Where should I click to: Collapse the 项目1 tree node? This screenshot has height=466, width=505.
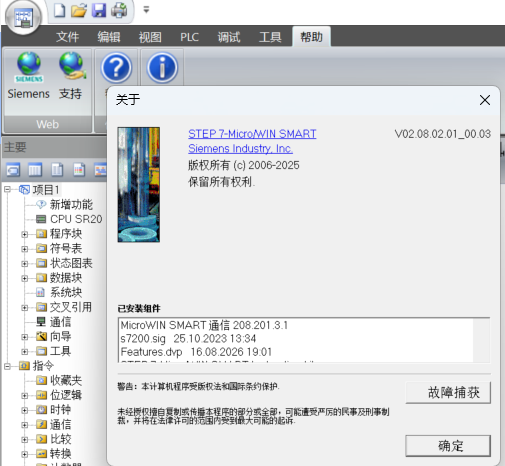click(7, 190)
